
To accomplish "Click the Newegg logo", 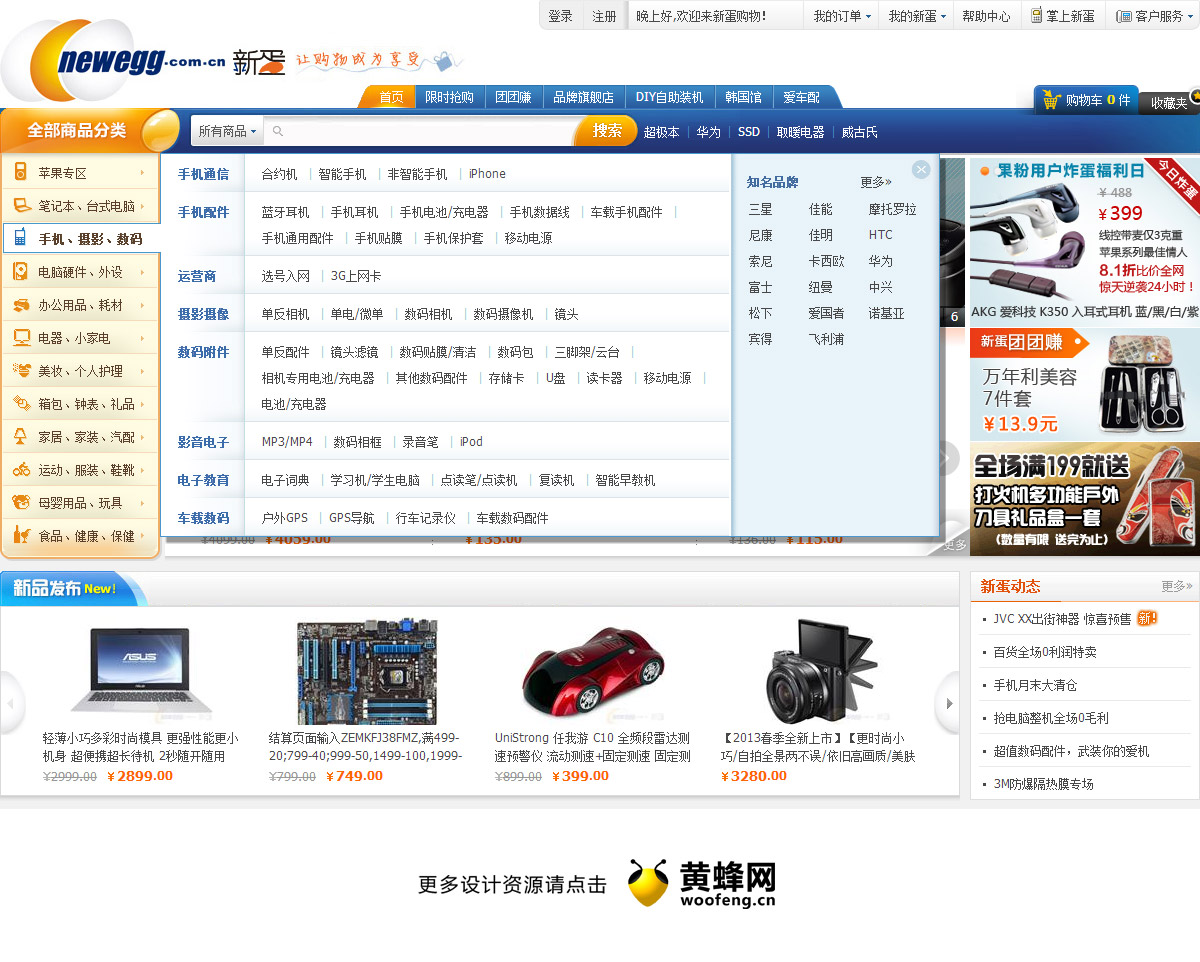I will [115, 62].
